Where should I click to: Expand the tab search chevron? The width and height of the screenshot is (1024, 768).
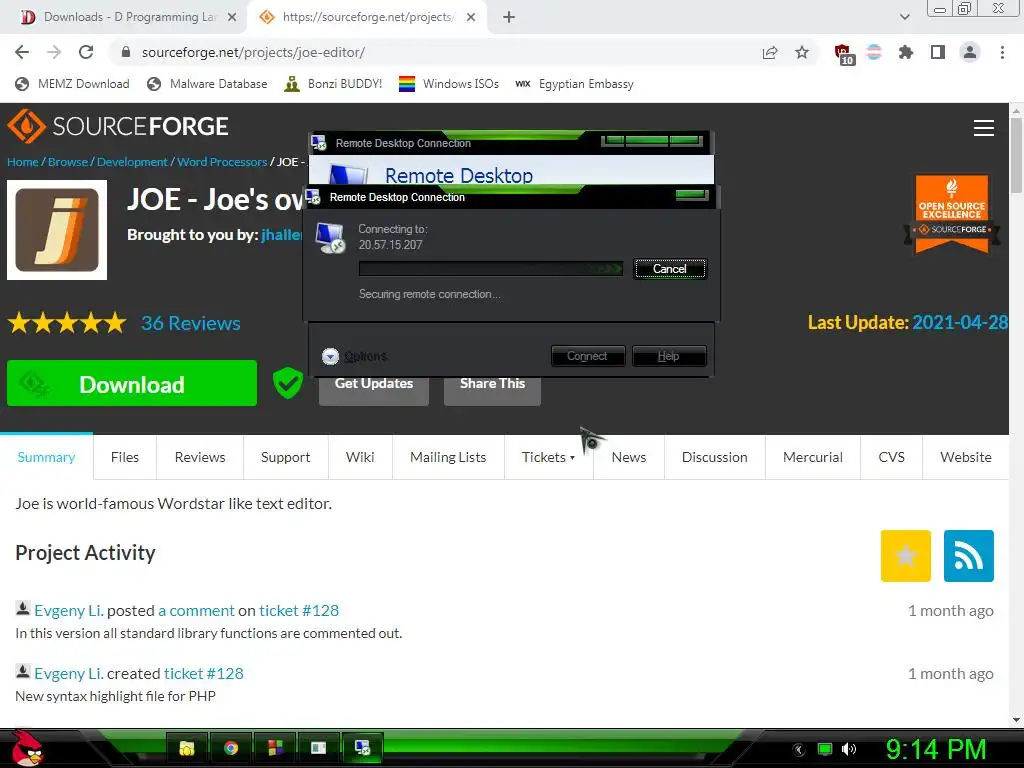tap(904, 17)
